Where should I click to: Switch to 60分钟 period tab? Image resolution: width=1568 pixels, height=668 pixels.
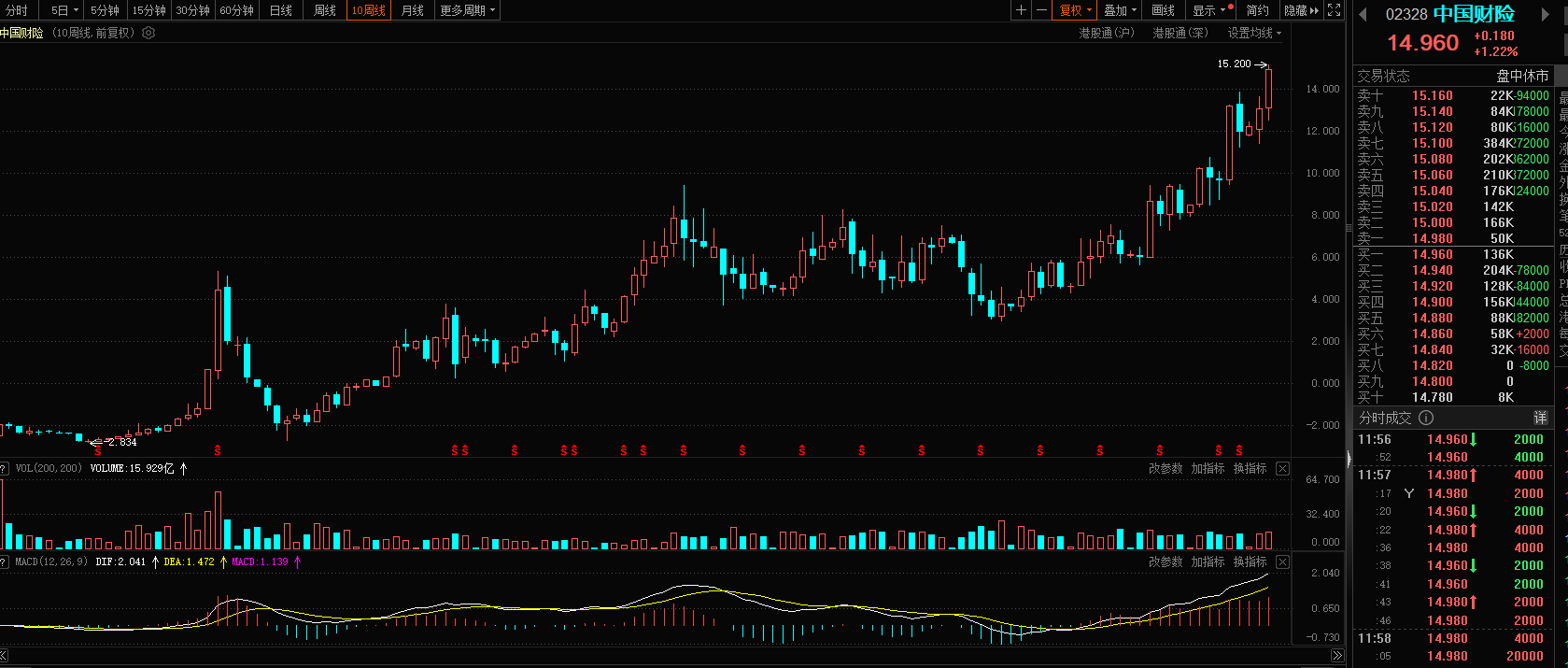click(x=236, y=10)
